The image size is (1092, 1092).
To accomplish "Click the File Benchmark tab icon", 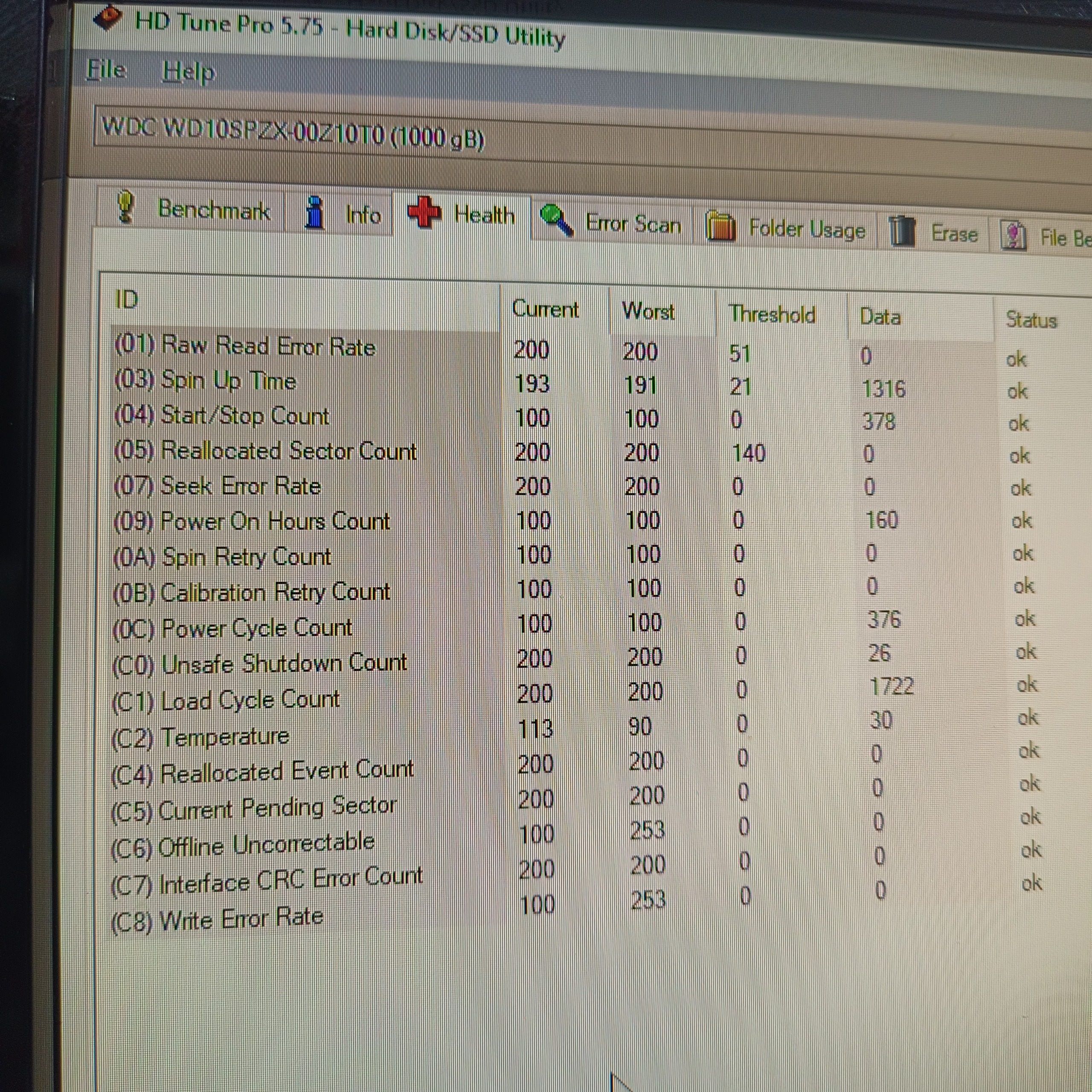I will (1014, 235).
